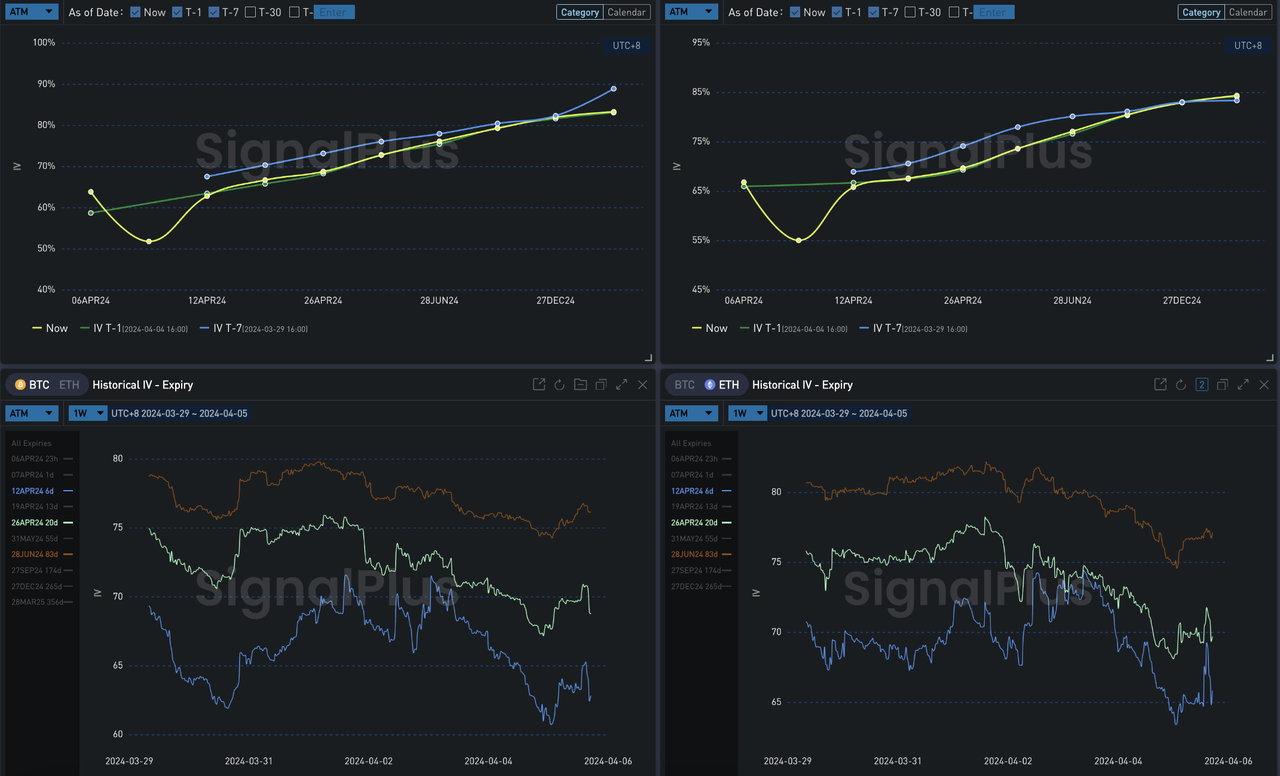Open BTC Historical IV panel in new window
Image resolution: width=1280 pixels, height=776 pixels.
tap(539, 385)
